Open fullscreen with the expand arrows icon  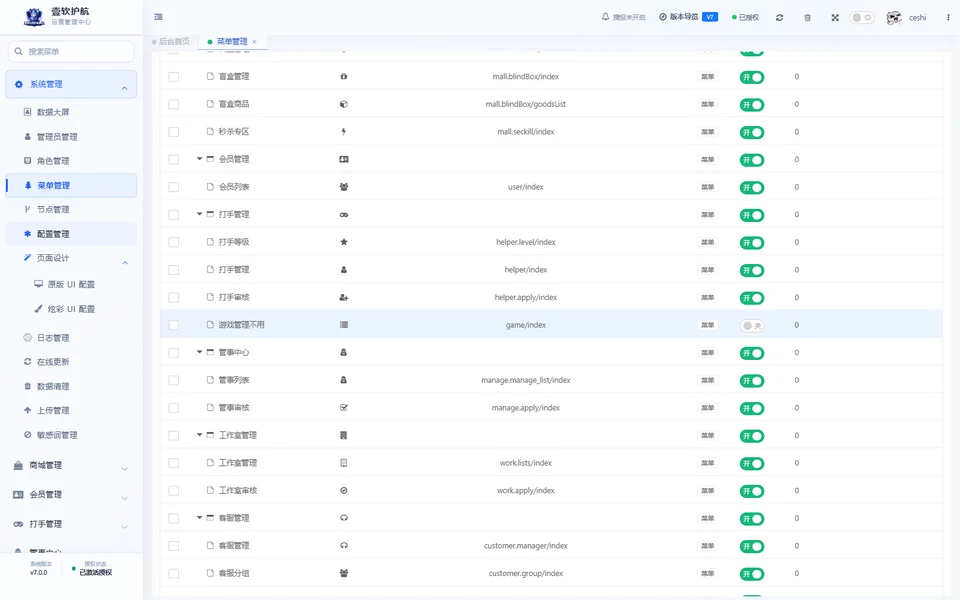coord(835,18)
